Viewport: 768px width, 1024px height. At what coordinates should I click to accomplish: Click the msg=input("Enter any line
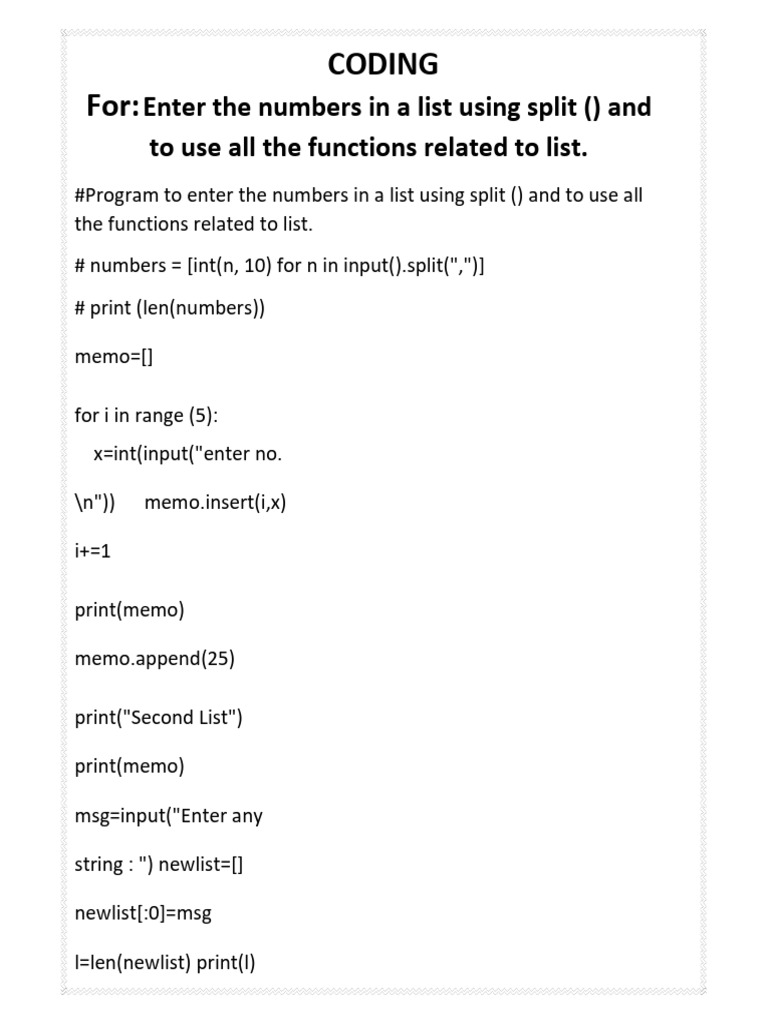[x=168, y=815]
